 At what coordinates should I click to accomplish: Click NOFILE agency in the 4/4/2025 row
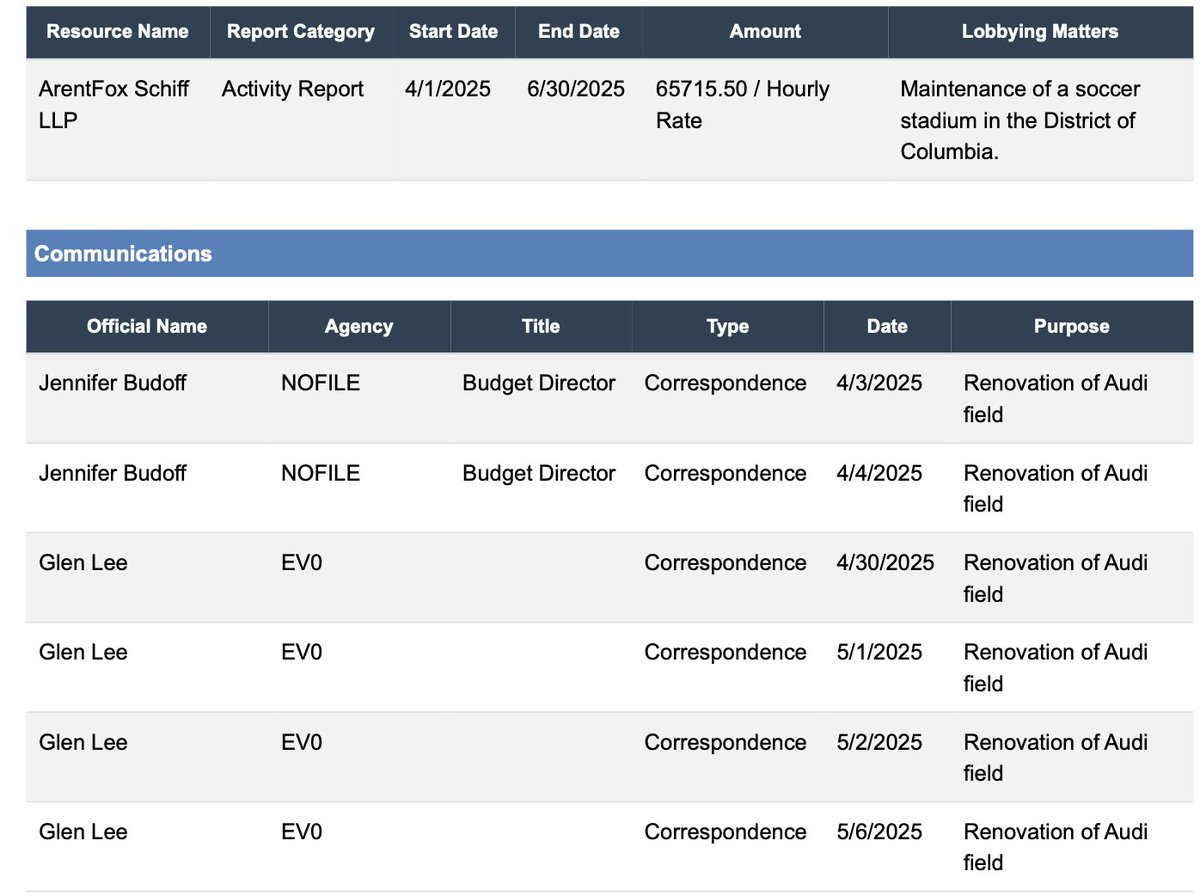pos(320,473)
